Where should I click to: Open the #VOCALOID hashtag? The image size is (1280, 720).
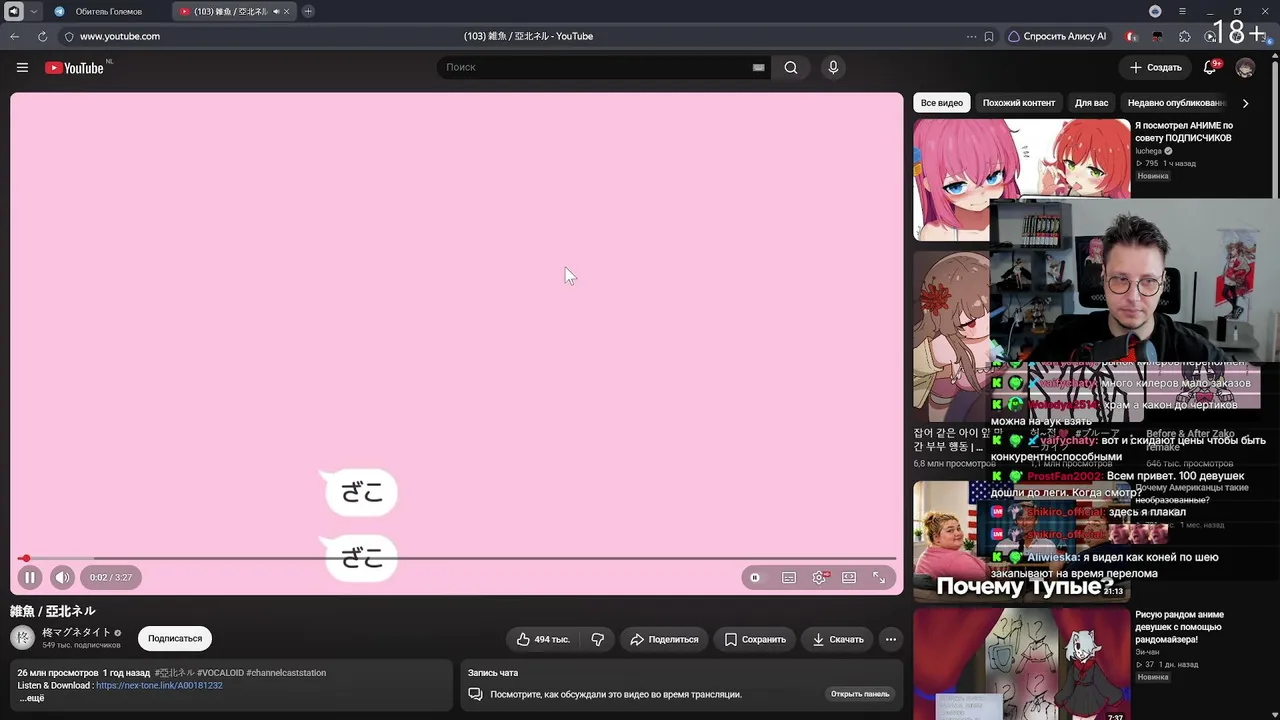[x=220, y=673]
